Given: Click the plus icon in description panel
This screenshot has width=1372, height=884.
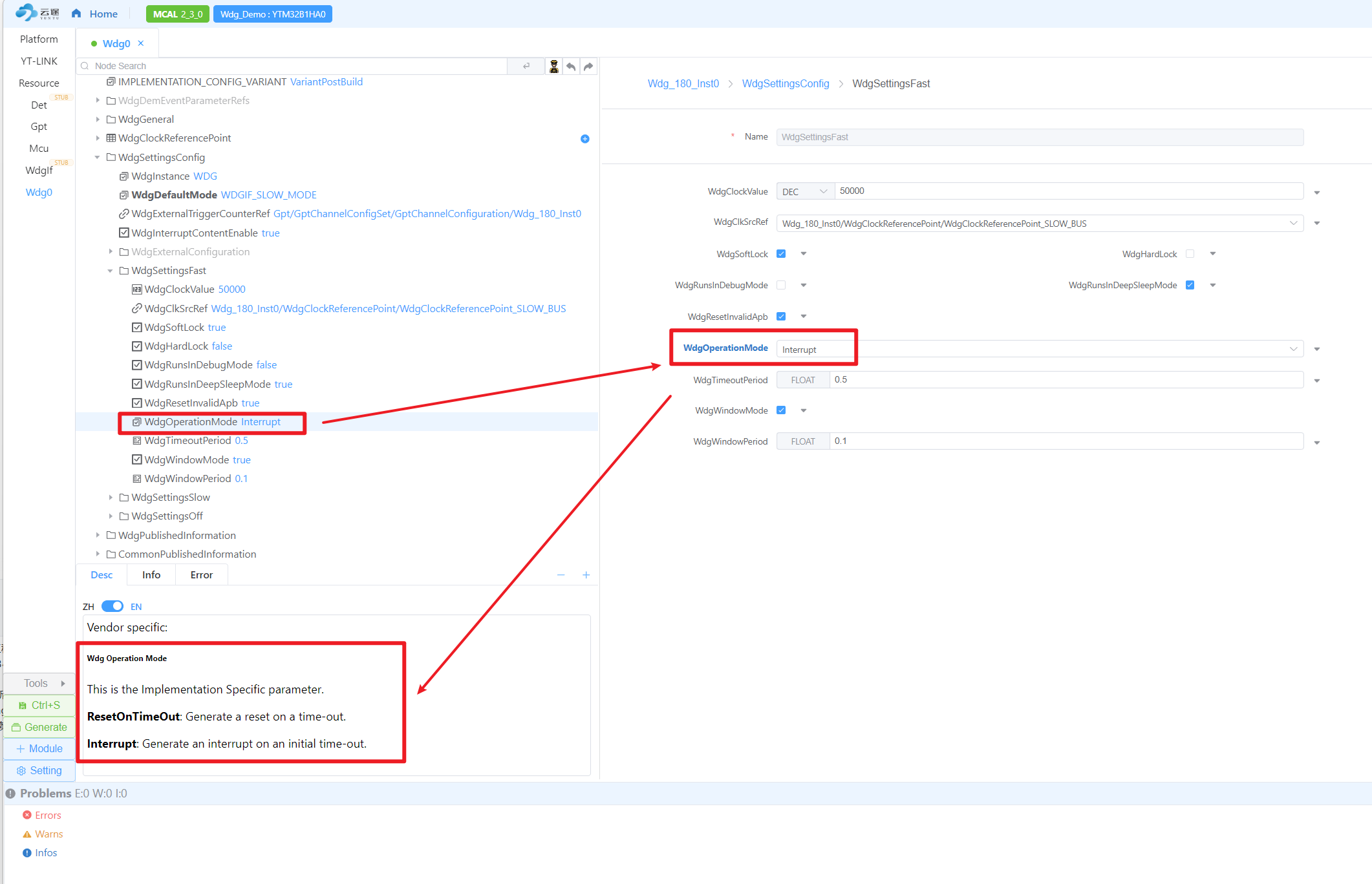Looking at the screenshot, I should pos(586,575).
